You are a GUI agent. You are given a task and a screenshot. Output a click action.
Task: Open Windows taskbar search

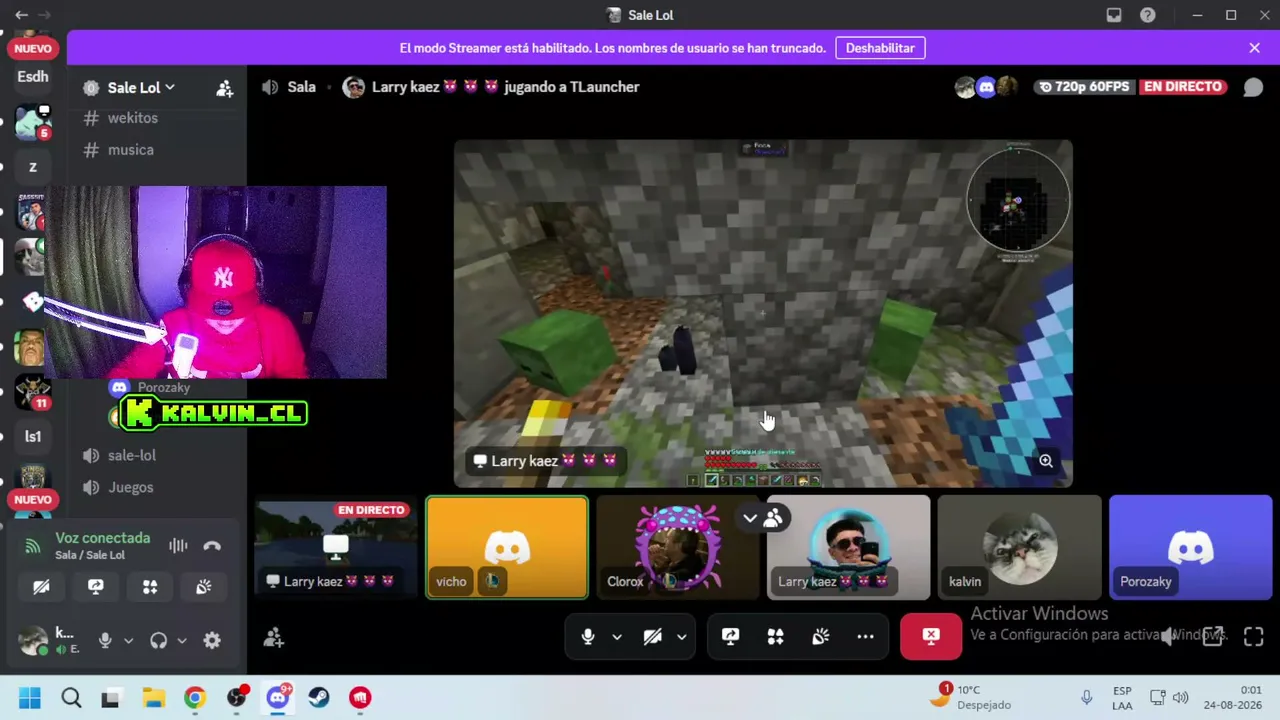coord(71,698)
